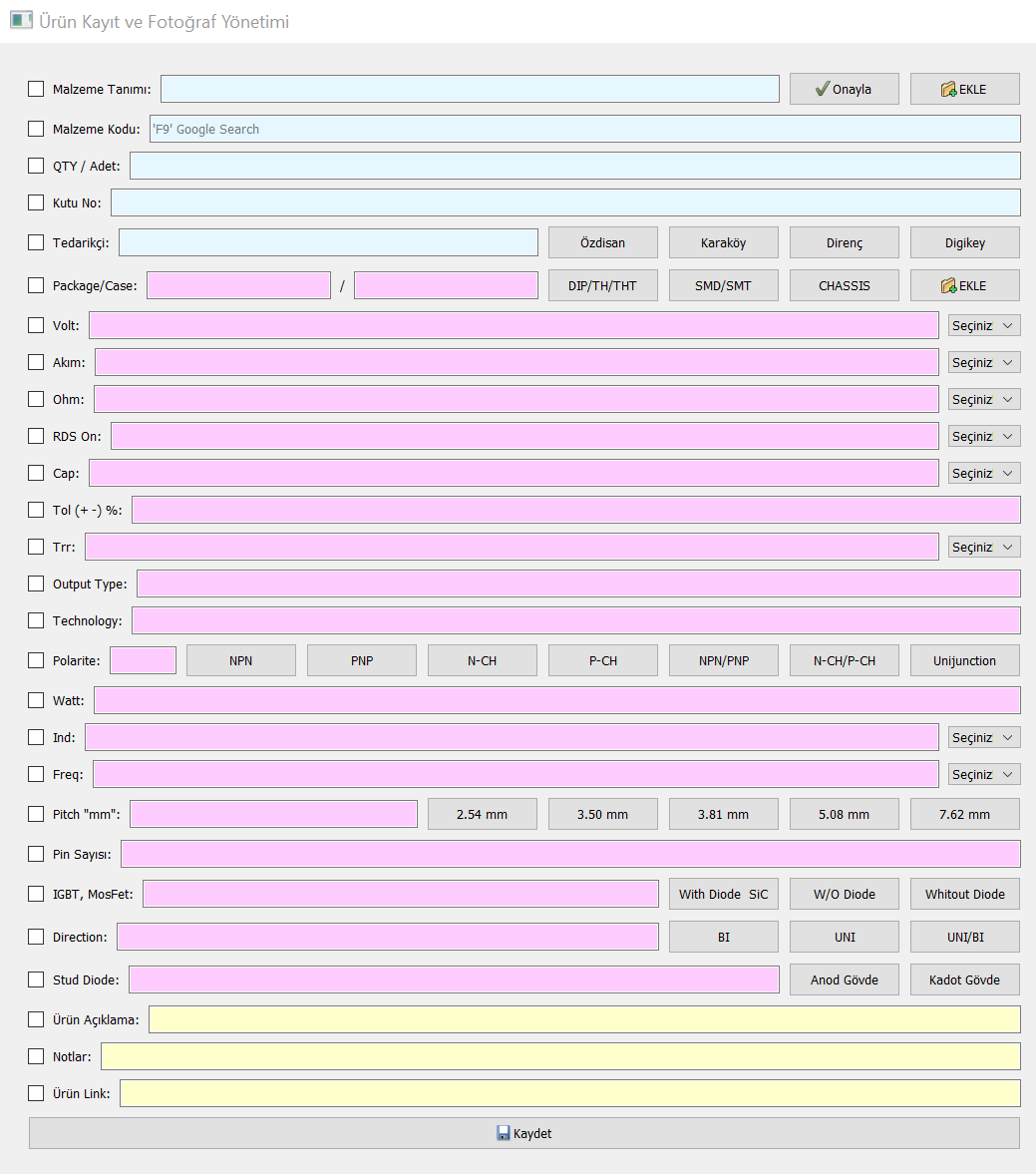Check the Ürün Link checkbox

[36, 1093]
